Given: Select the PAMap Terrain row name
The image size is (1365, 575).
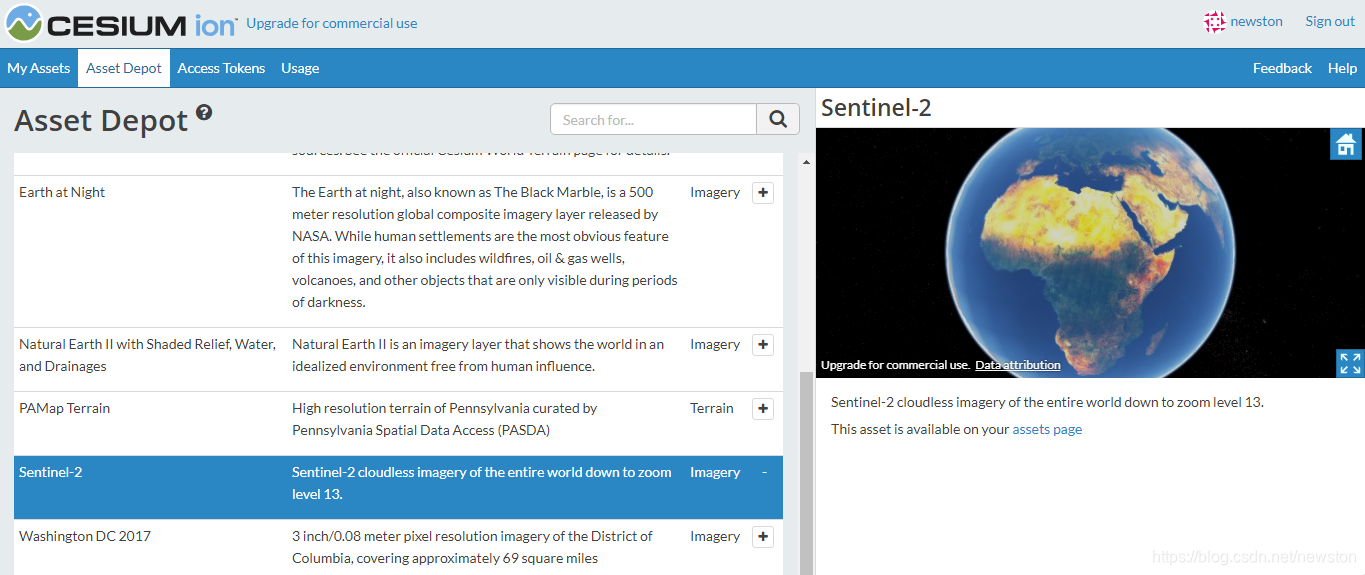Looking at the screenshot, I should (64, 408).
